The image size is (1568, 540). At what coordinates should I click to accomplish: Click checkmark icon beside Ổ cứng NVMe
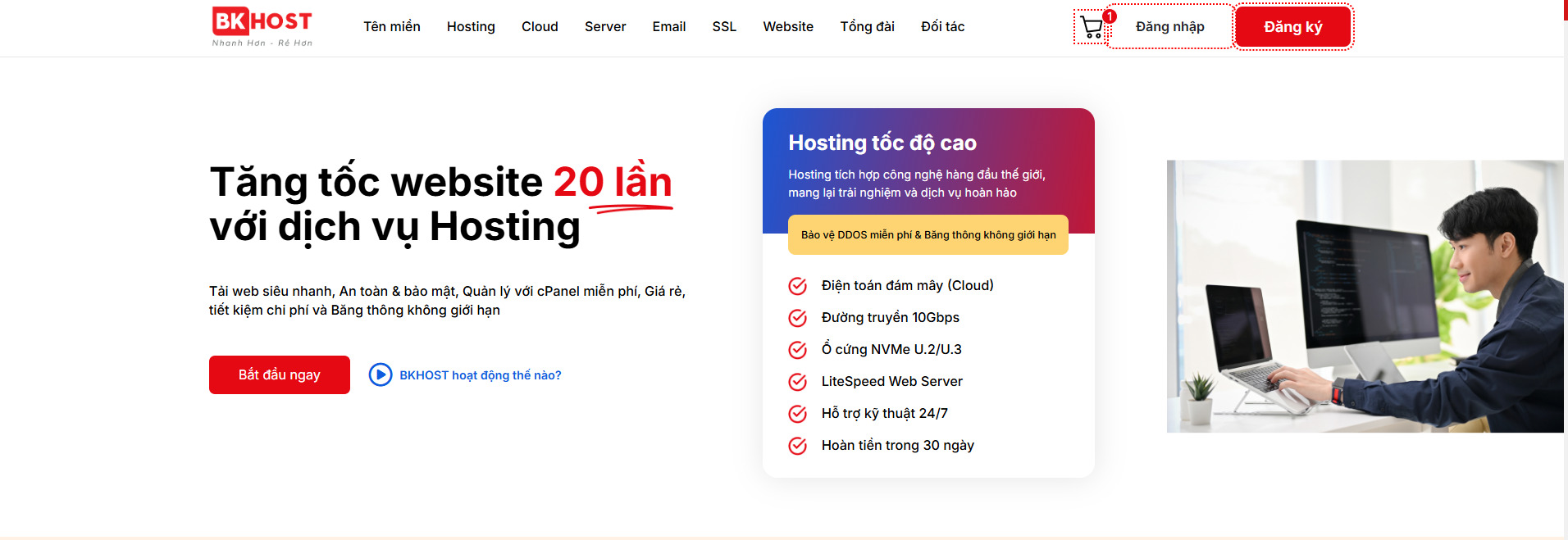point(797,350)
